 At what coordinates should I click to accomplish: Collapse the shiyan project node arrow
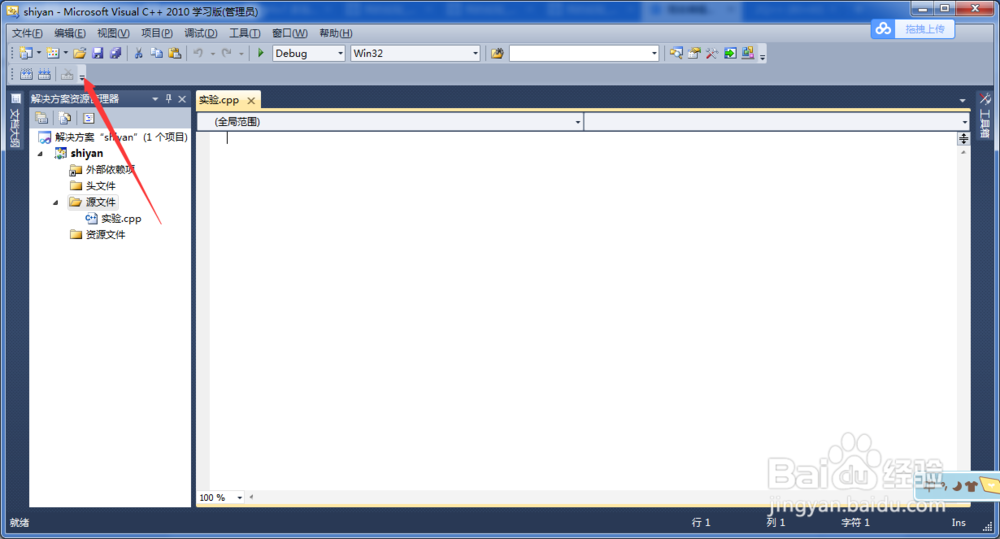point(41,154)
